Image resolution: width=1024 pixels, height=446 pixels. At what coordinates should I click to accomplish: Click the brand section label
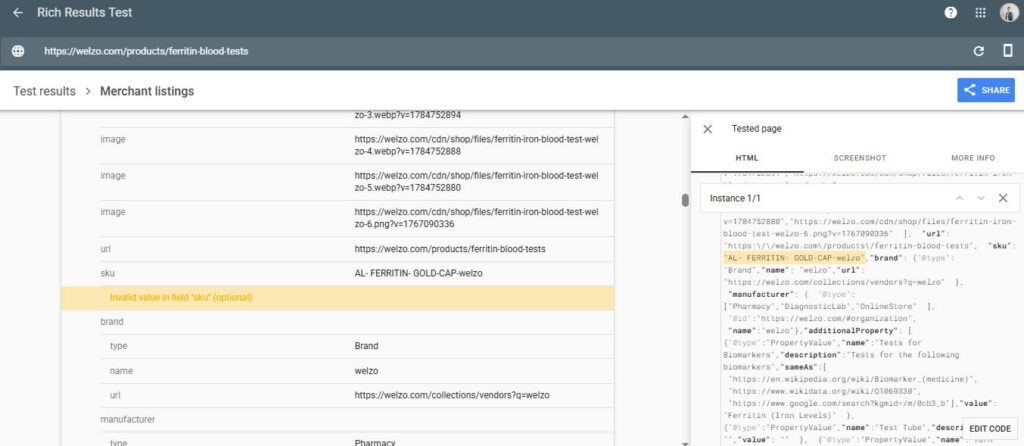pos(112,322)
